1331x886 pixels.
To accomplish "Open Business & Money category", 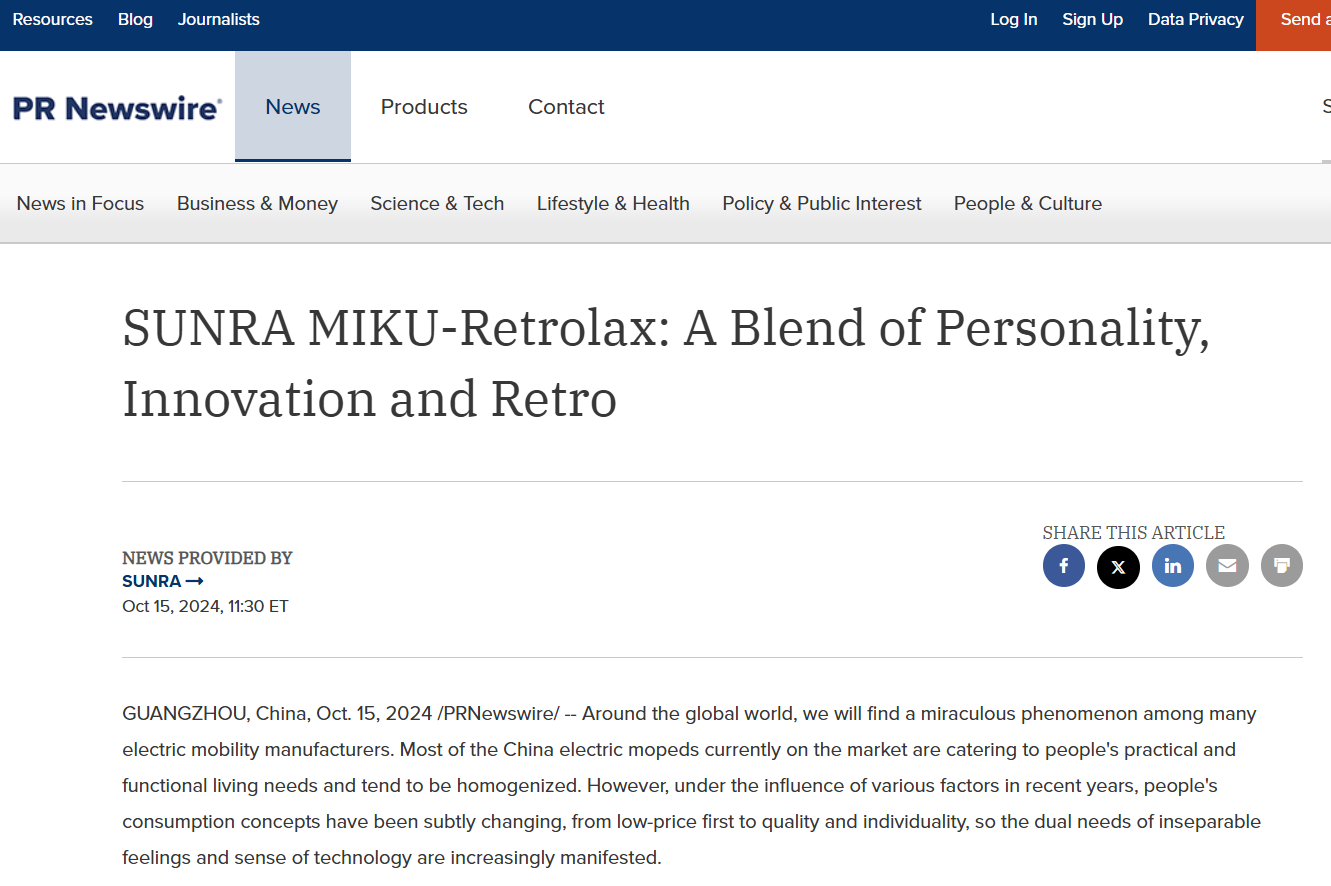I will click(257, 204).
